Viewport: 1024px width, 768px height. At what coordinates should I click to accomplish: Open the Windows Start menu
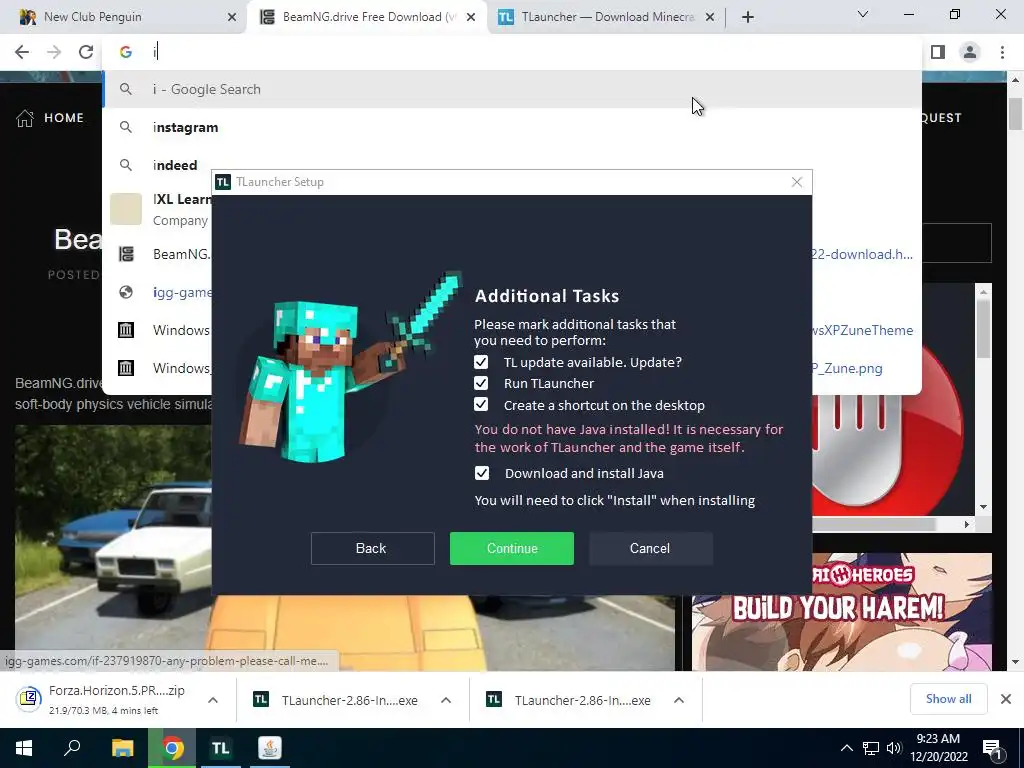point(24,748)
